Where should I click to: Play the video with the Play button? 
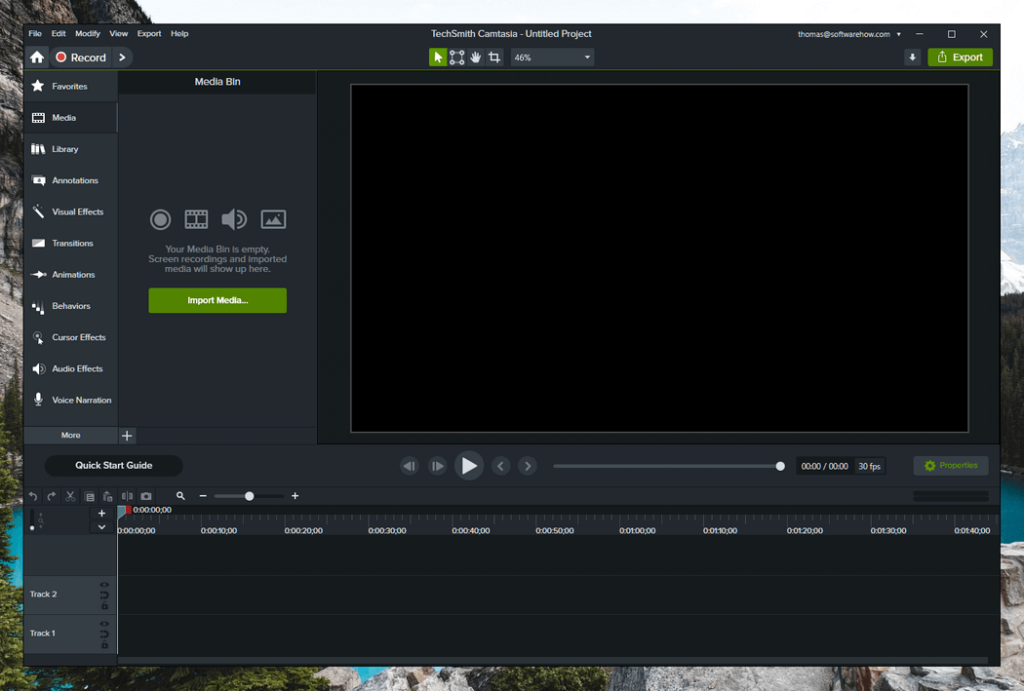[x=469, y=466]
